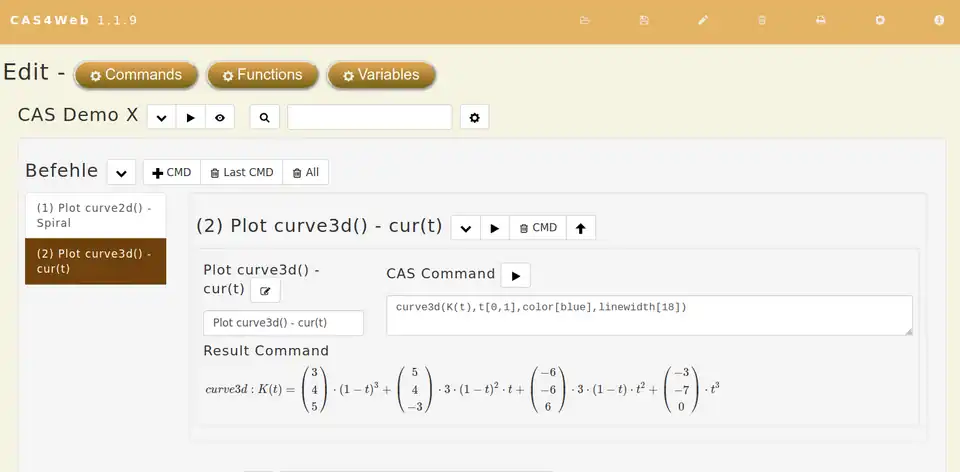Open chevron dropdown next to command (2) title
This screenshot has width=960, height=472.
465,228
